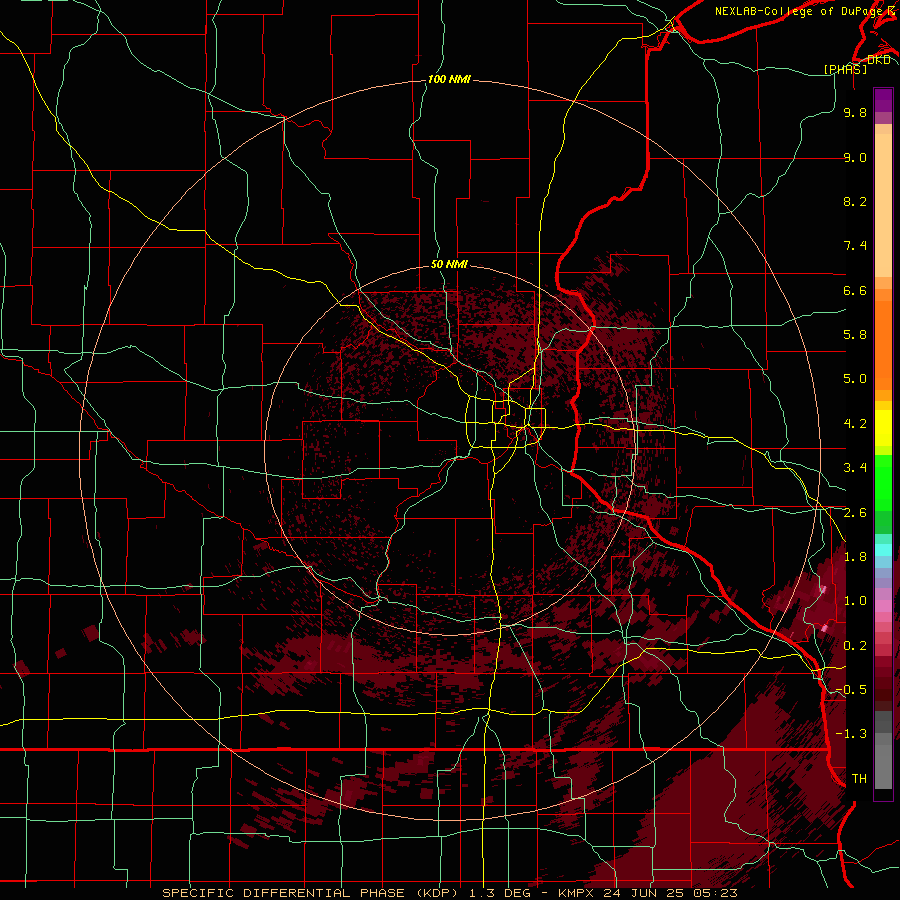900x900 pixels.
Task: Click the 6.6 legend value
Action: (x=855, y=290)
